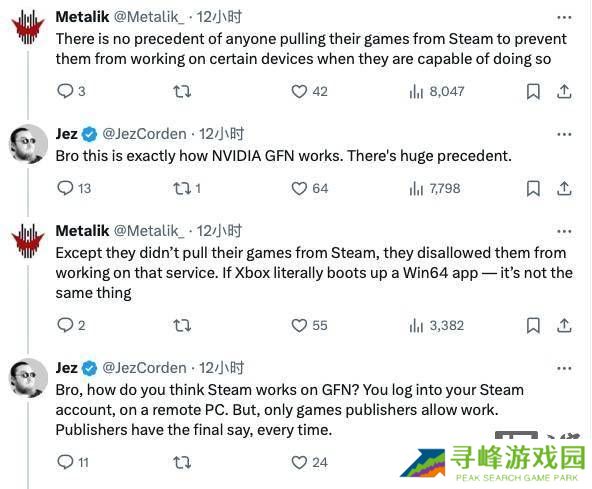The width and height of the screenshot is (592, 489).
Task: Like the tweet with 42 likes
Action: (x=309, y=91)
